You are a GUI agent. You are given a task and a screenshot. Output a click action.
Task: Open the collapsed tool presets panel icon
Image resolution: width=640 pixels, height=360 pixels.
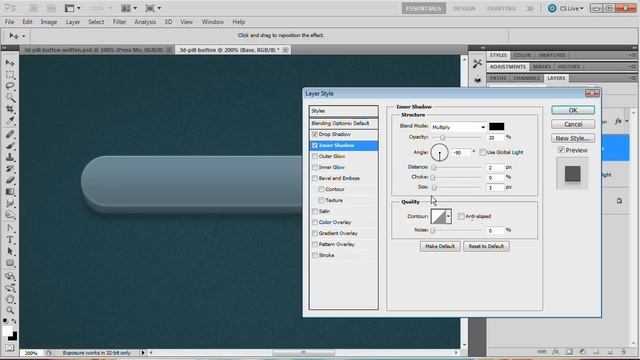point(477,64)
